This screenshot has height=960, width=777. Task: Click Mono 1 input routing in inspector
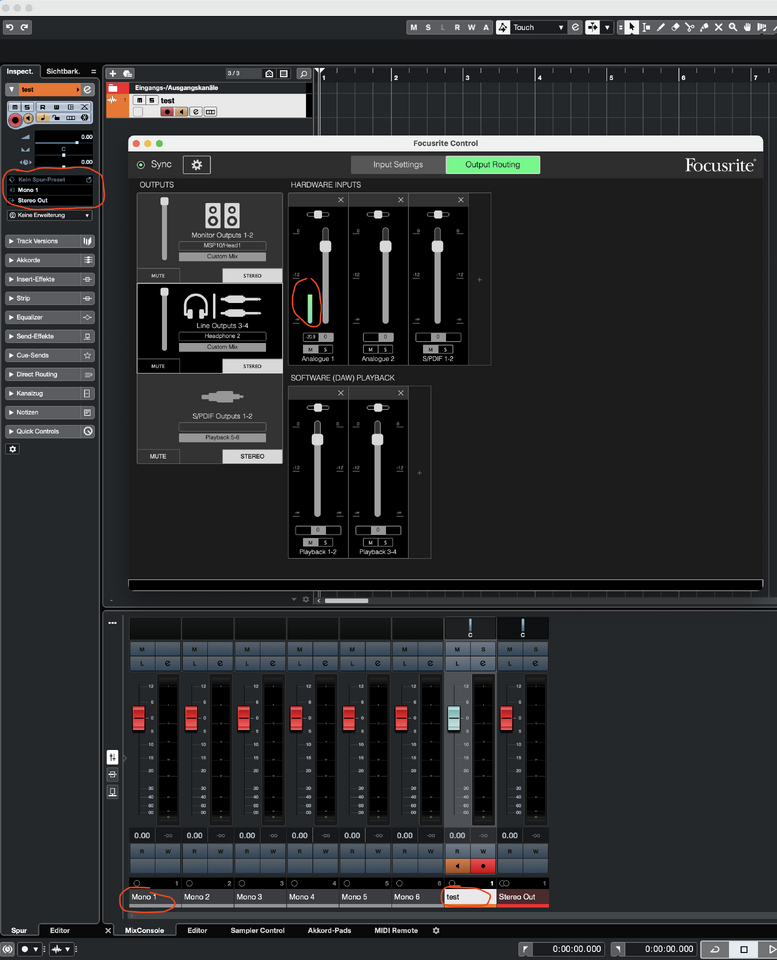50,190
